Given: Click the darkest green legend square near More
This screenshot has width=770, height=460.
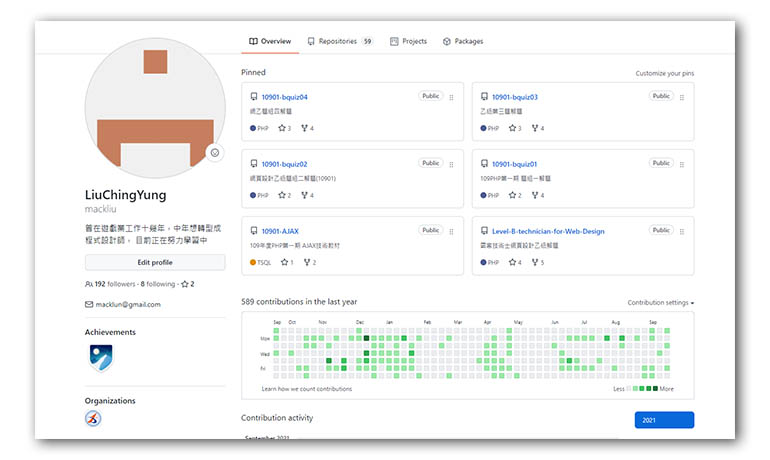Looking at the screenshot, I should [x=655, y=388].
